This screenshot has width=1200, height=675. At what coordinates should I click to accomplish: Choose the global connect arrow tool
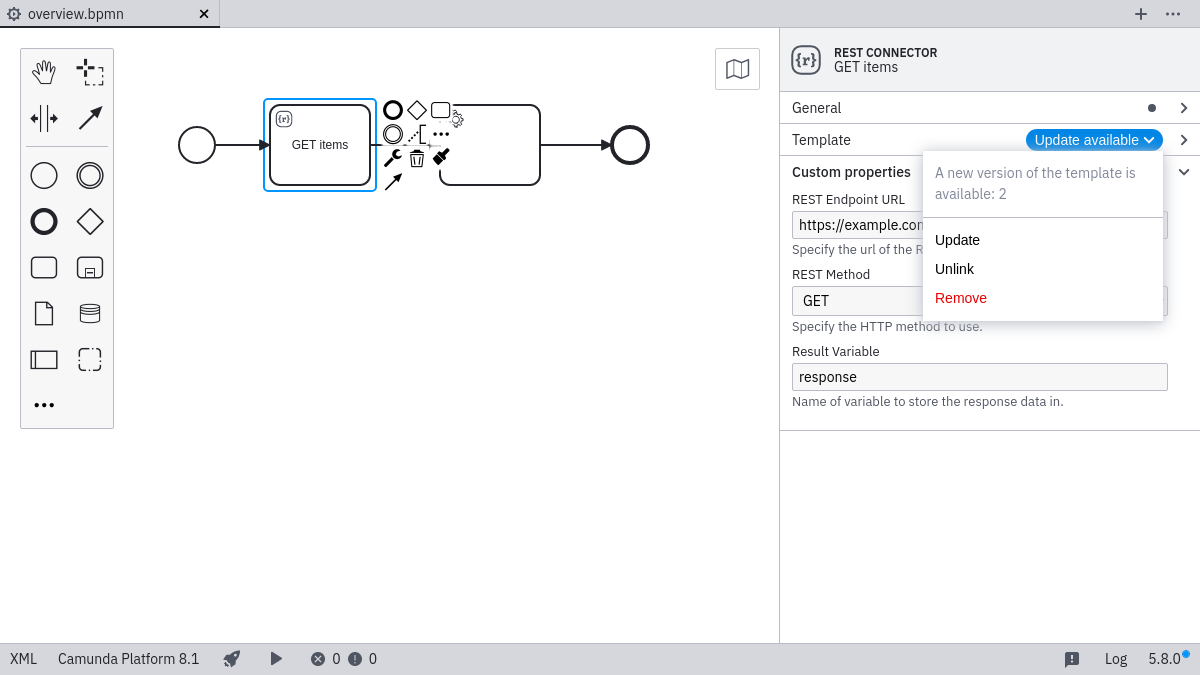[90, 118]
